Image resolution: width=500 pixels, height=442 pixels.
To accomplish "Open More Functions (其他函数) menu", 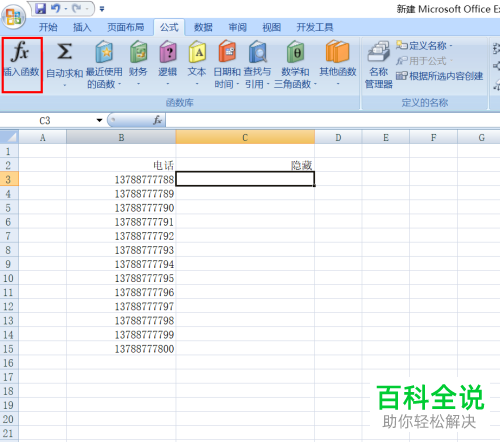I will pos(338,64).
